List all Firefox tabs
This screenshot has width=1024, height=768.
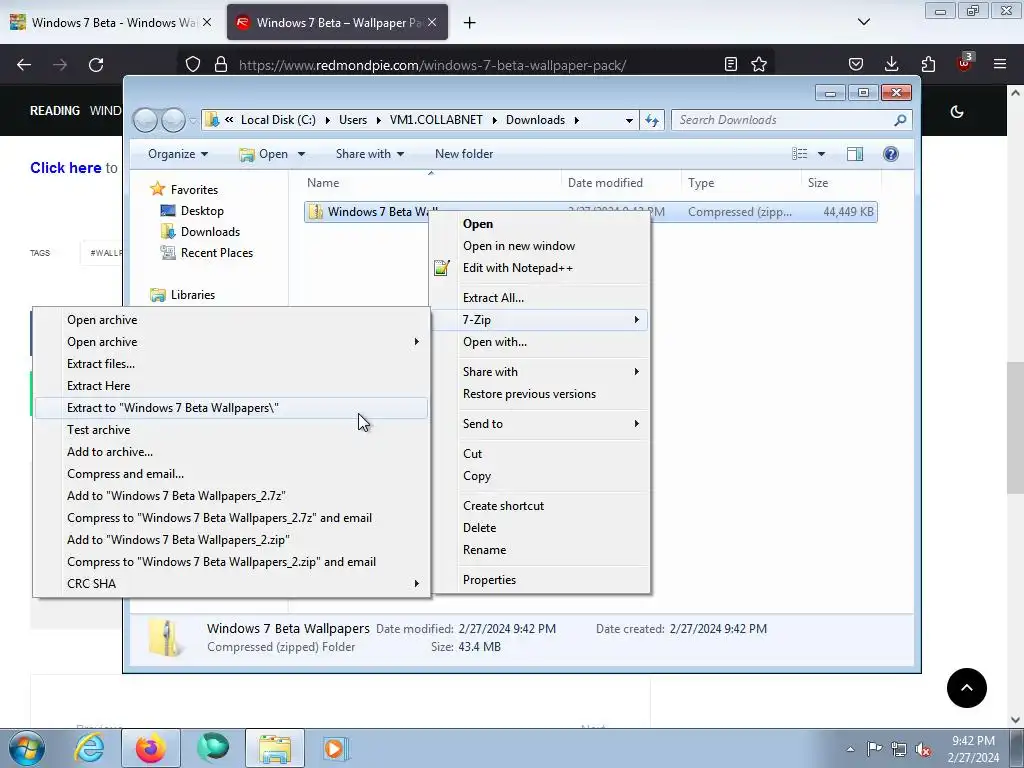864,22
